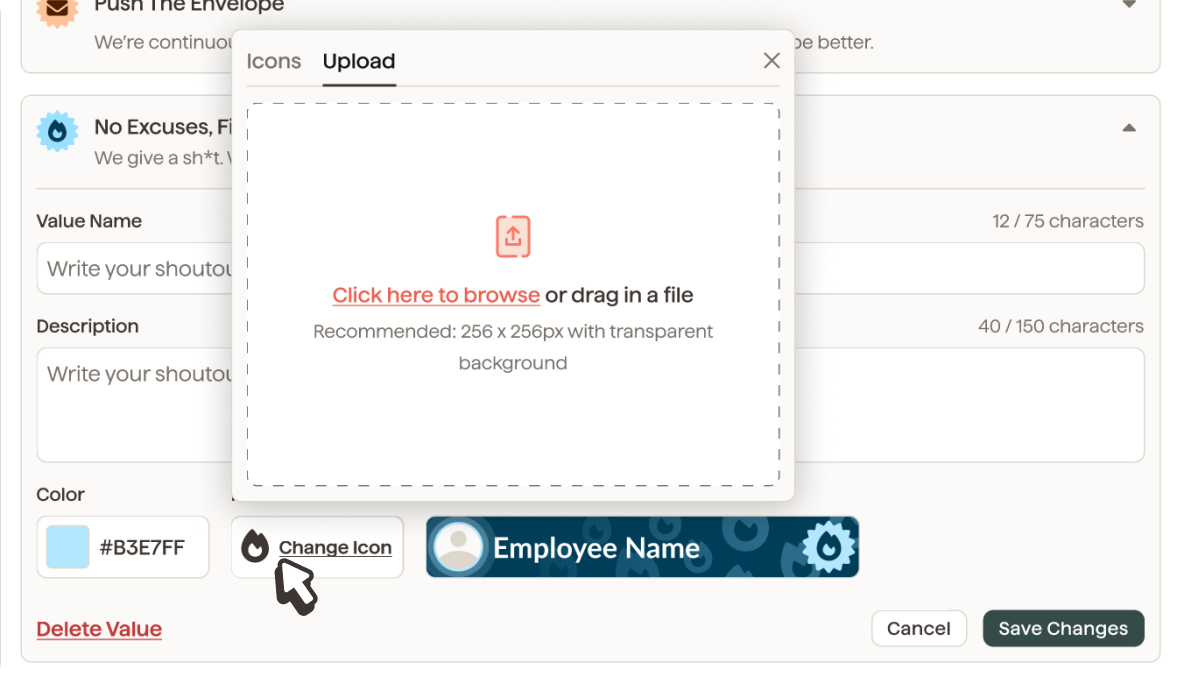1181x677 pixels.
Task: Click Save Changes button
Action: click(x=1064, y=628)
